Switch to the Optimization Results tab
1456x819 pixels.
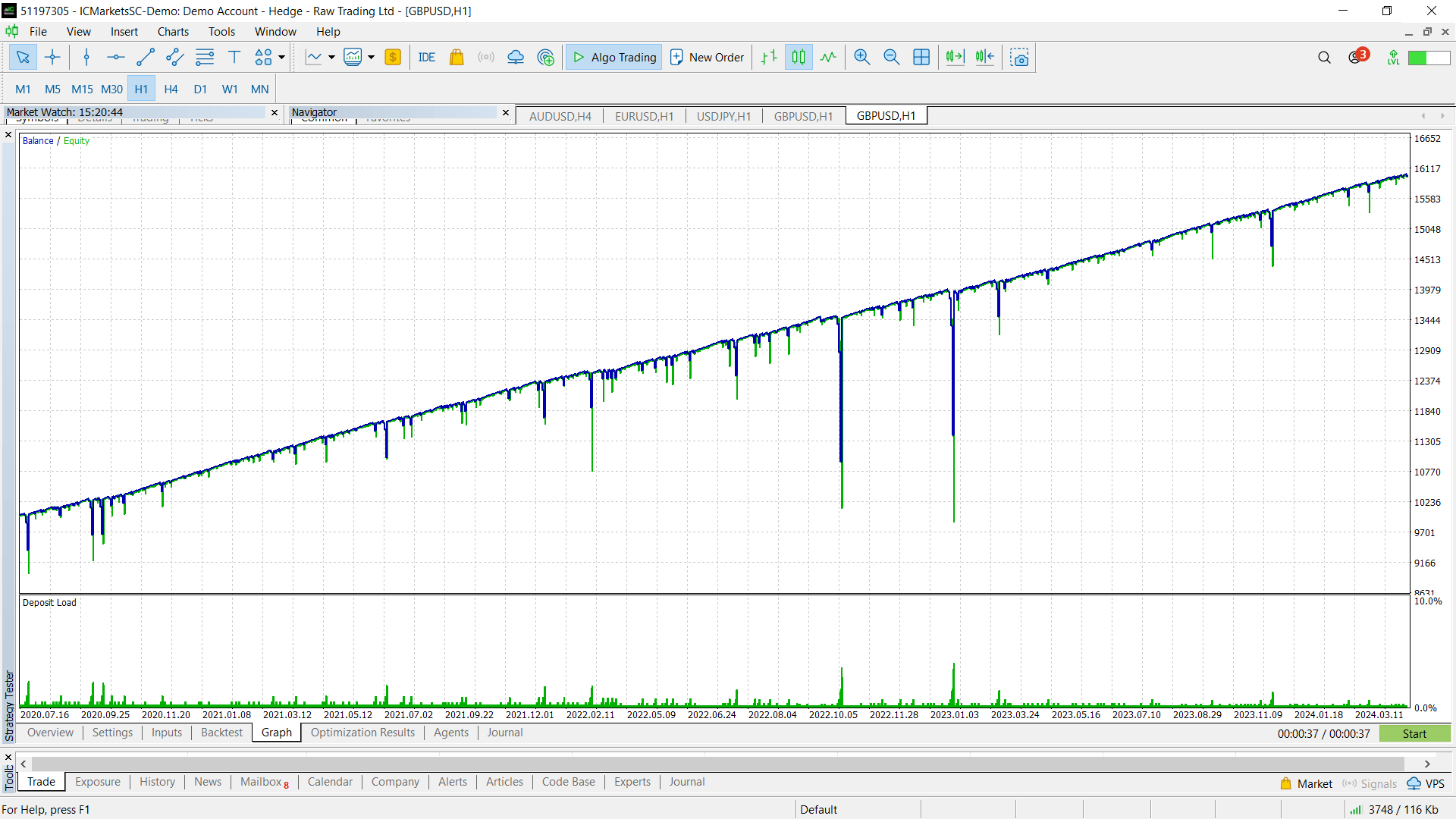click(362, 733)
